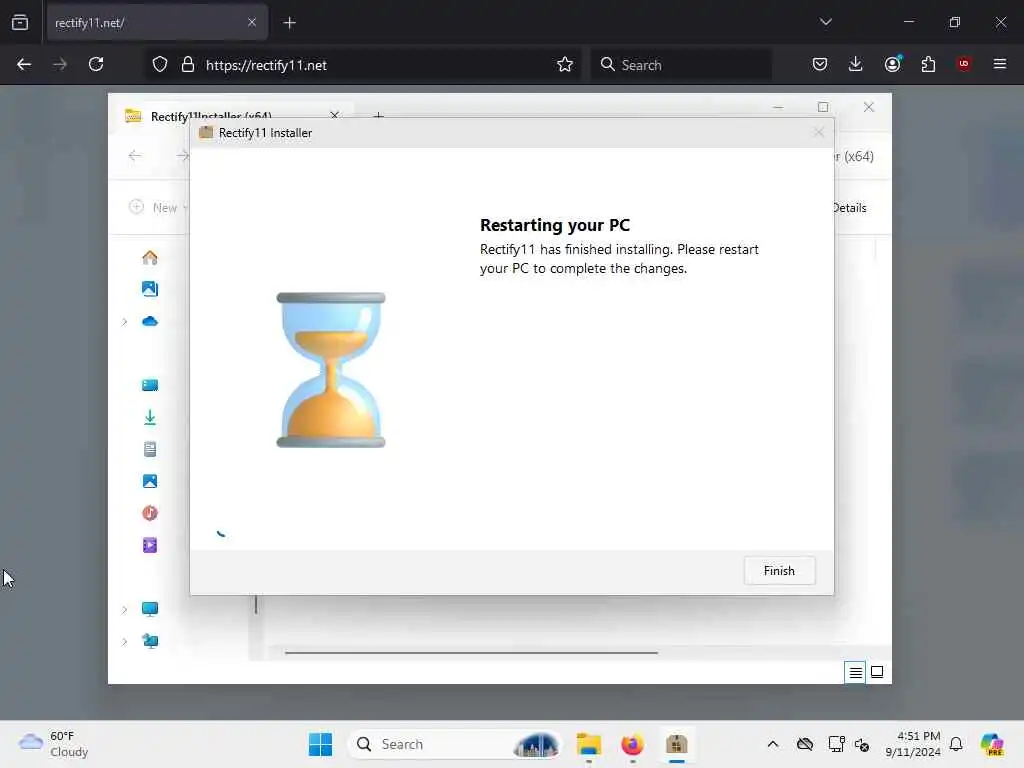Open the notifications bell
The width and height of the screenshot is (1024, 768).
click(x=956, y=744)
